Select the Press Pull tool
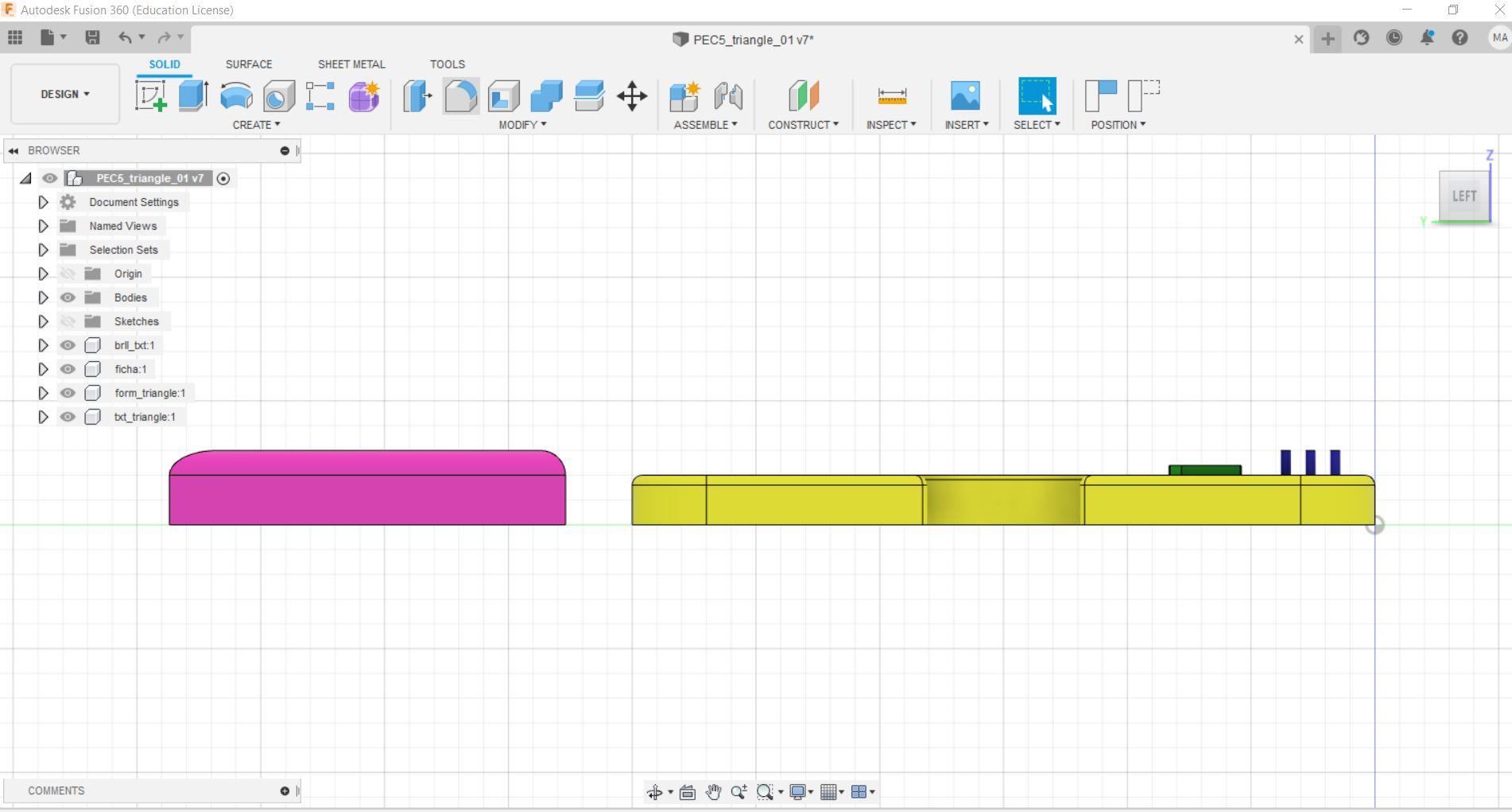Viewport: 1512px width, 812px height. (x=417, y=96)
